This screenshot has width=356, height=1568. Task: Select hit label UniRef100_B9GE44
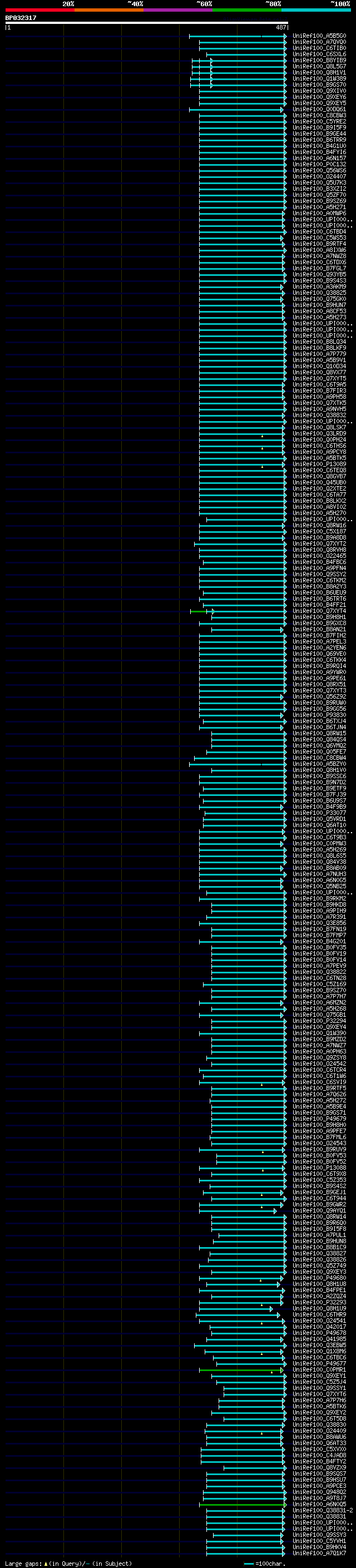(x=319, y=133)
